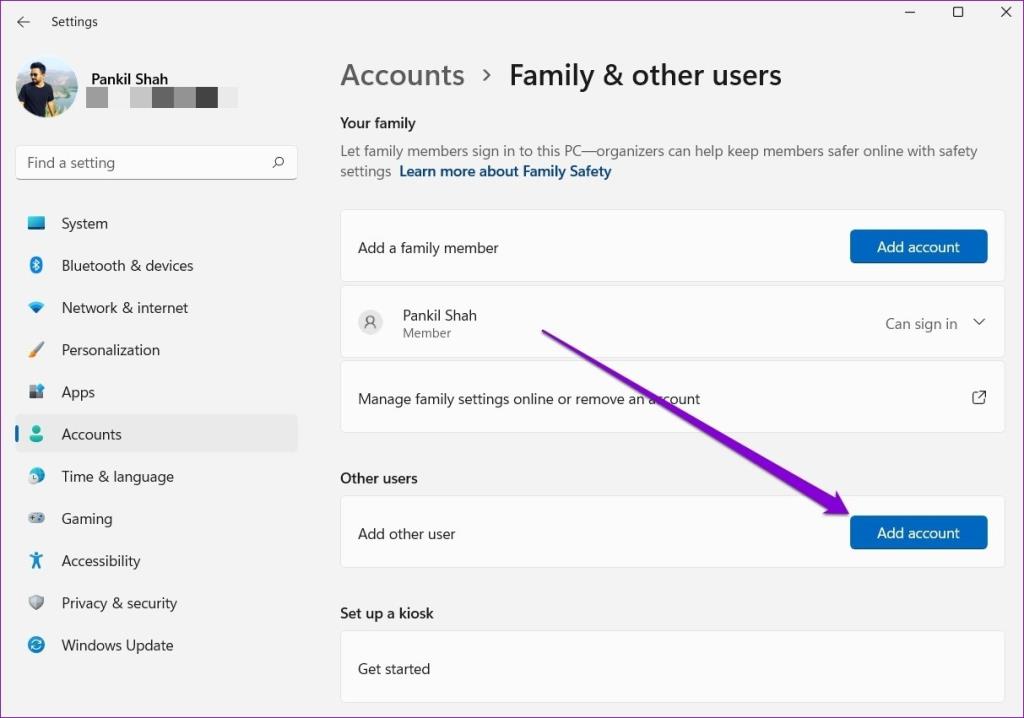Go to Gaming settings

tap(87, 519)
